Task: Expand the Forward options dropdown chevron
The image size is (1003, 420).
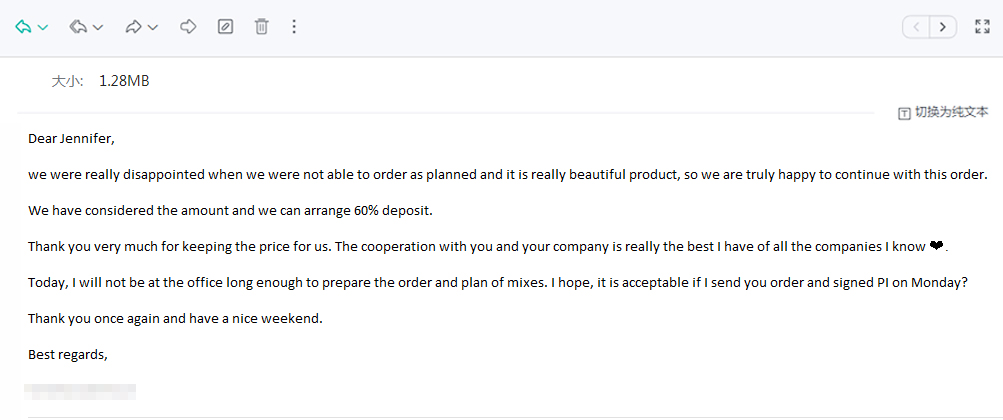Action: tap(153, 28)
